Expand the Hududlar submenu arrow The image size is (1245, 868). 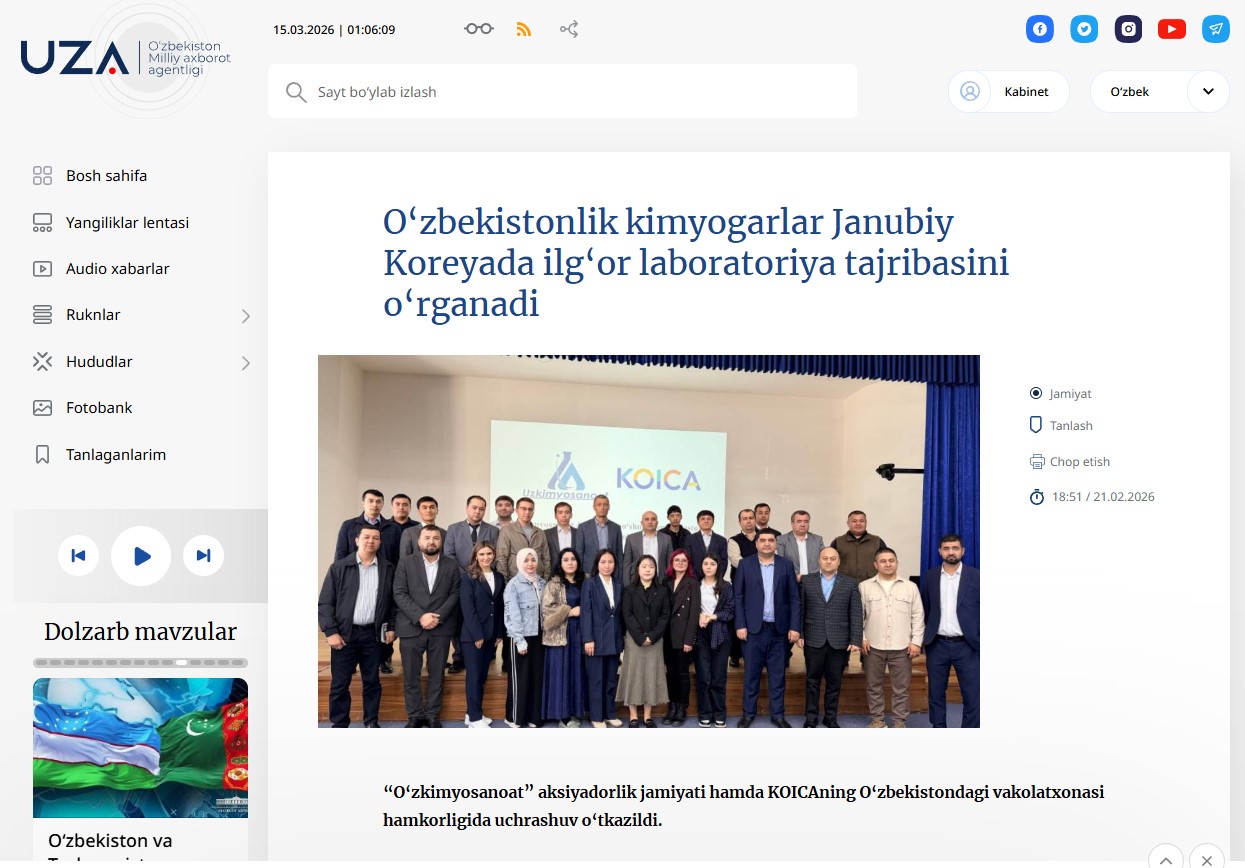[x=246, y=363]
